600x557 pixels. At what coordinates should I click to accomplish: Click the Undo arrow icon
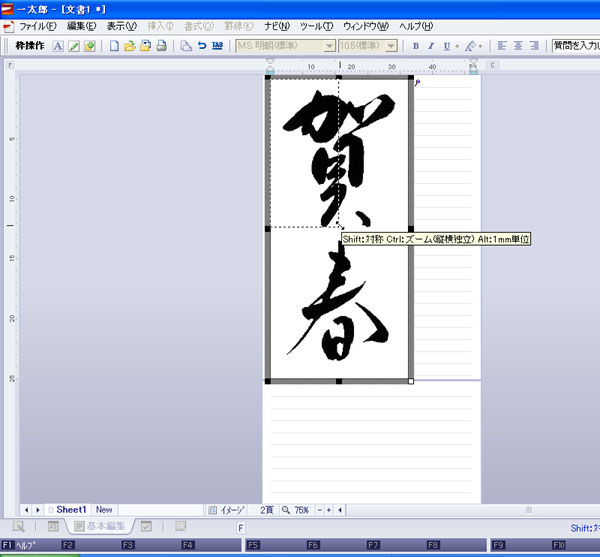pyautogui.click(x=203, y=46)
